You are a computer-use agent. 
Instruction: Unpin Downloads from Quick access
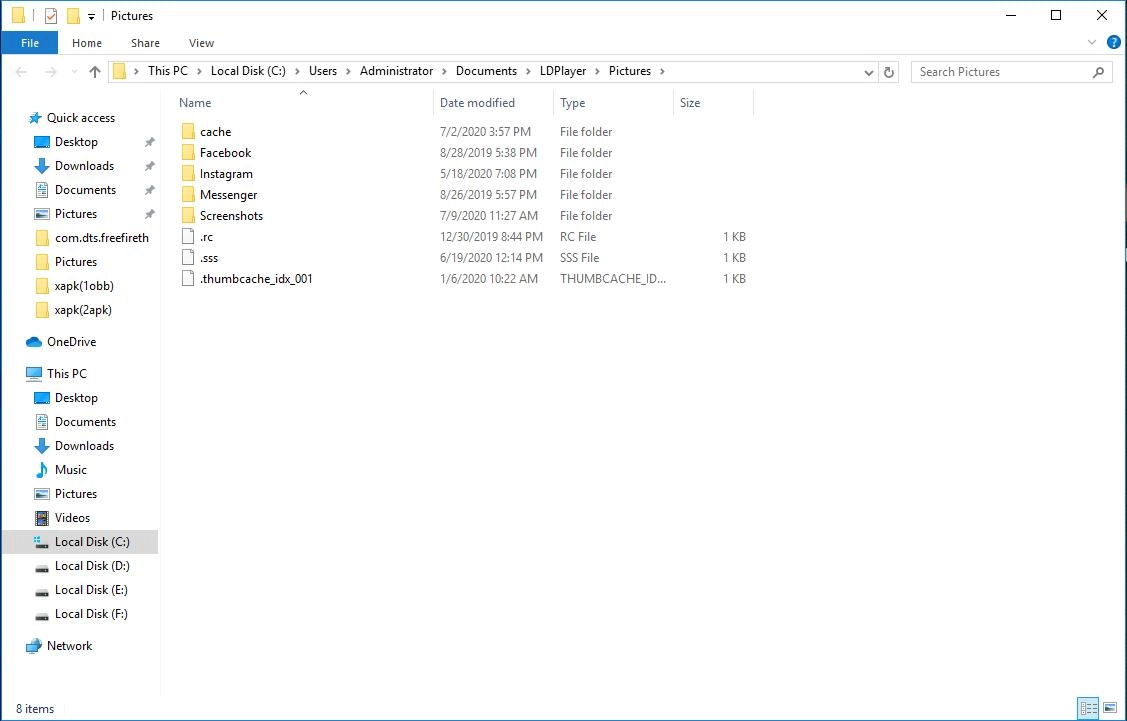tap(149, 165)
